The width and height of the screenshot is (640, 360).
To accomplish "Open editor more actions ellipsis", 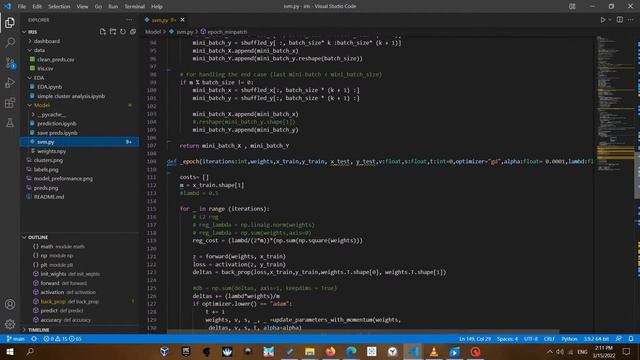I will click(x=631, y=20).
